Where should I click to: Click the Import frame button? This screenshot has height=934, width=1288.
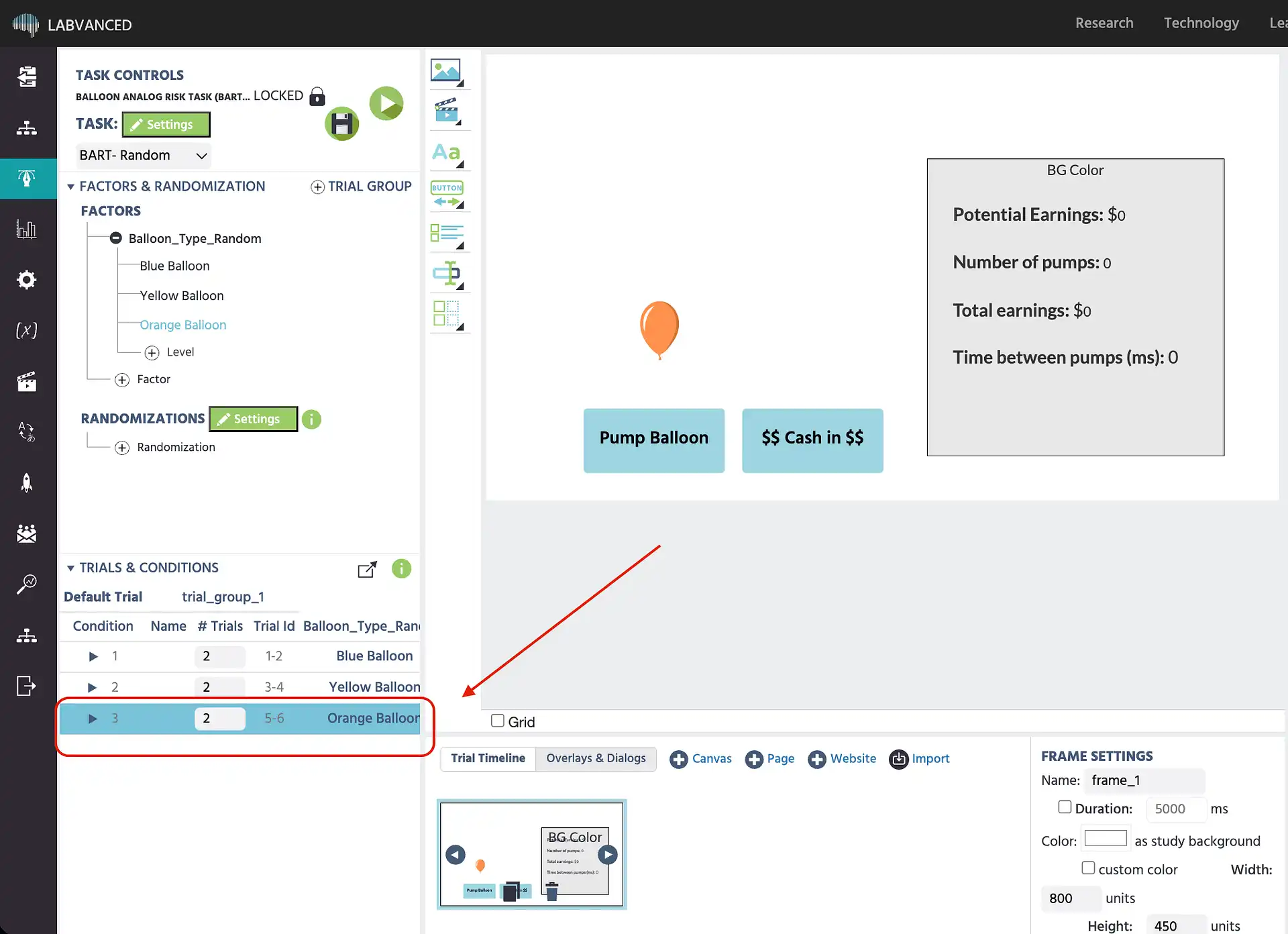coord(919,759)
